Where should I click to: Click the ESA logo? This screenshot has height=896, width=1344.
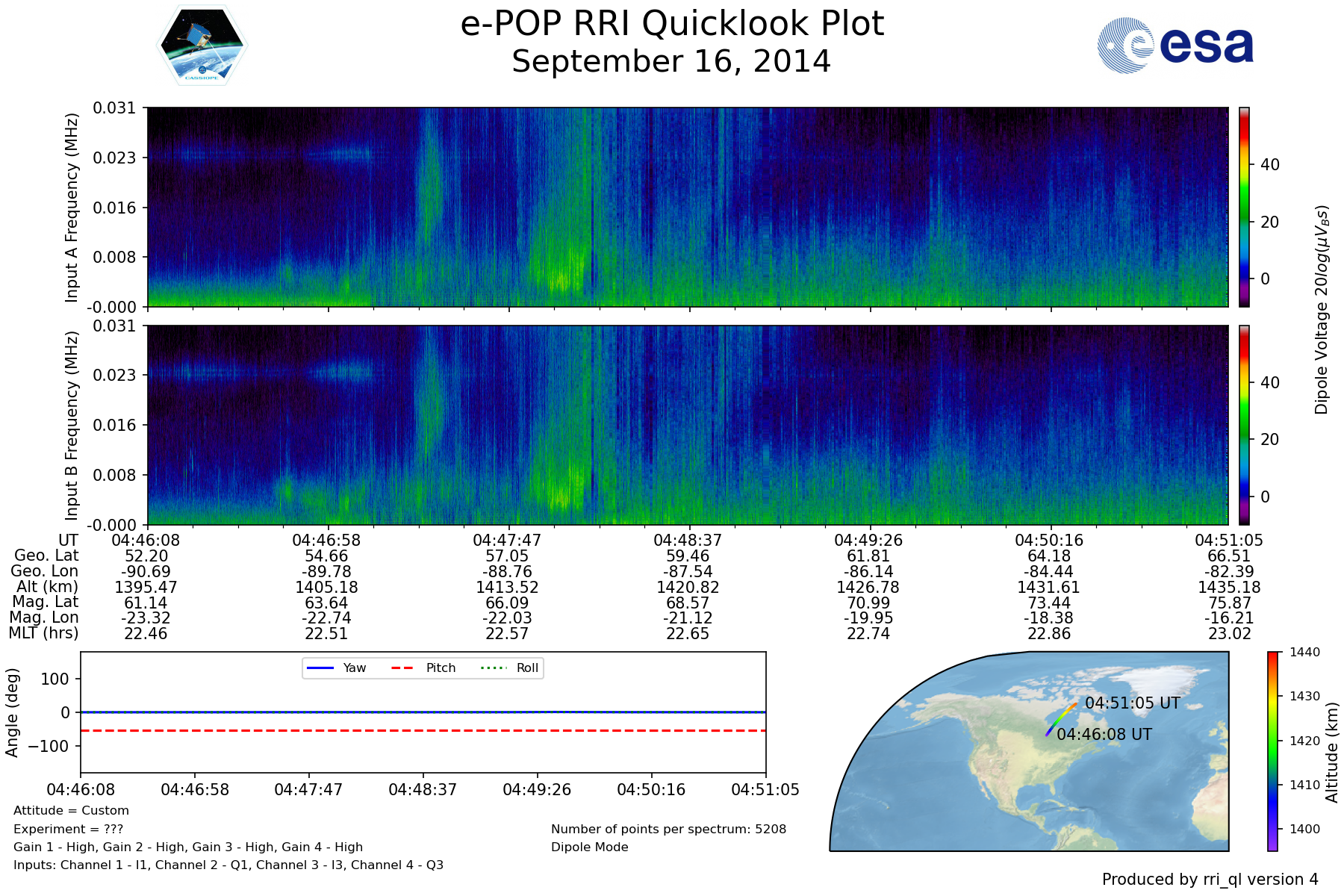1175,46
